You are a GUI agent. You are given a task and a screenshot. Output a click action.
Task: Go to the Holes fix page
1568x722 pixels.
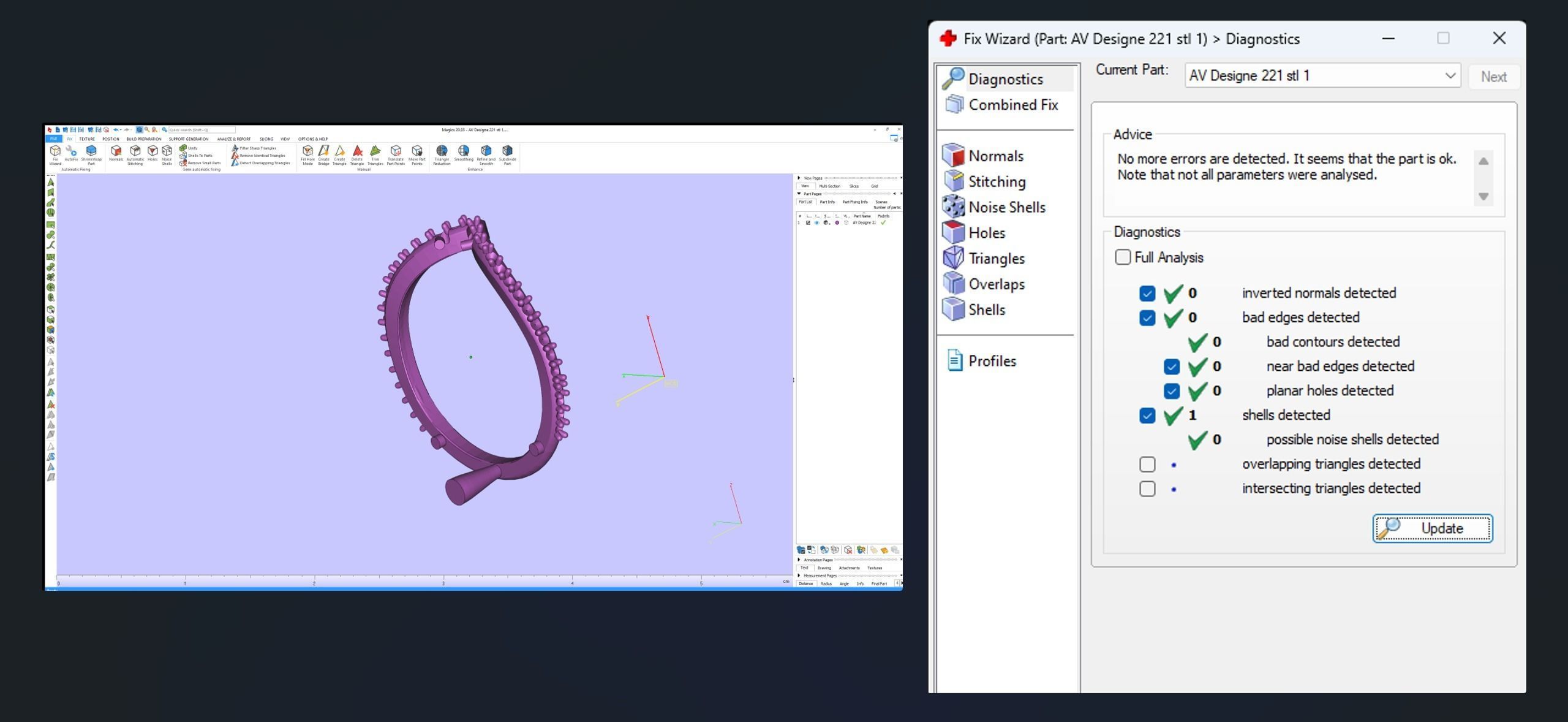coord(986,233)
